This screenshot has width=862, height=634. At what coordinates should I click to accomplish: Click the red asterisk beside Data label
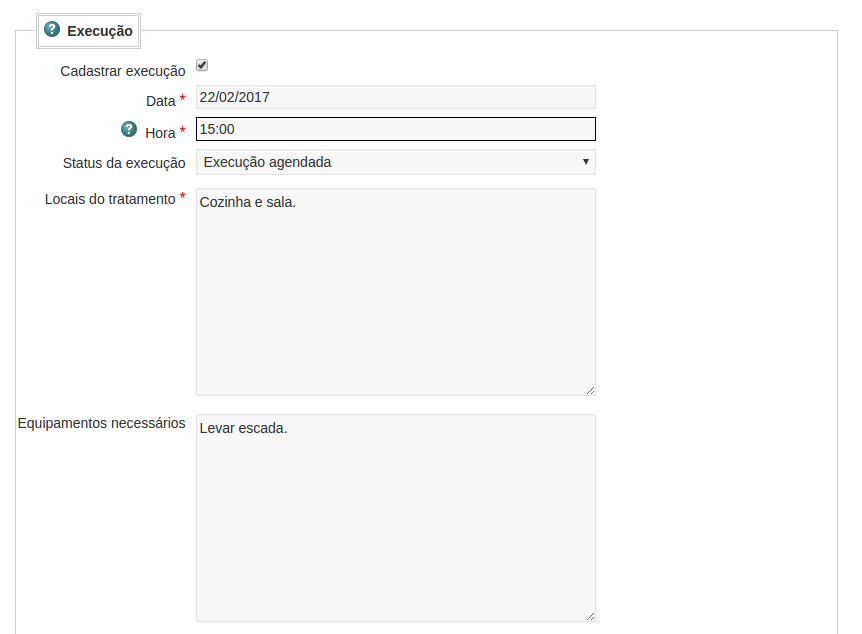183,100
